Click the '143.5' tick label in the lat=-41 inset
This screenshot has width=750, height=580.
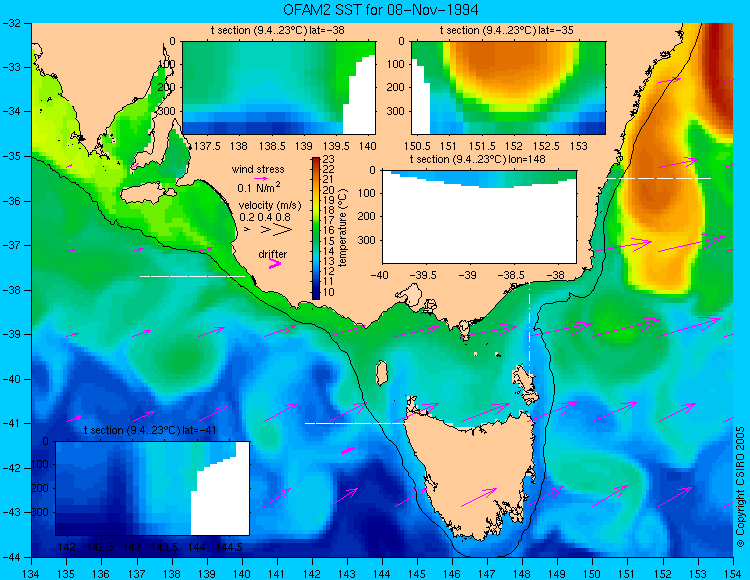click(165, 547)
